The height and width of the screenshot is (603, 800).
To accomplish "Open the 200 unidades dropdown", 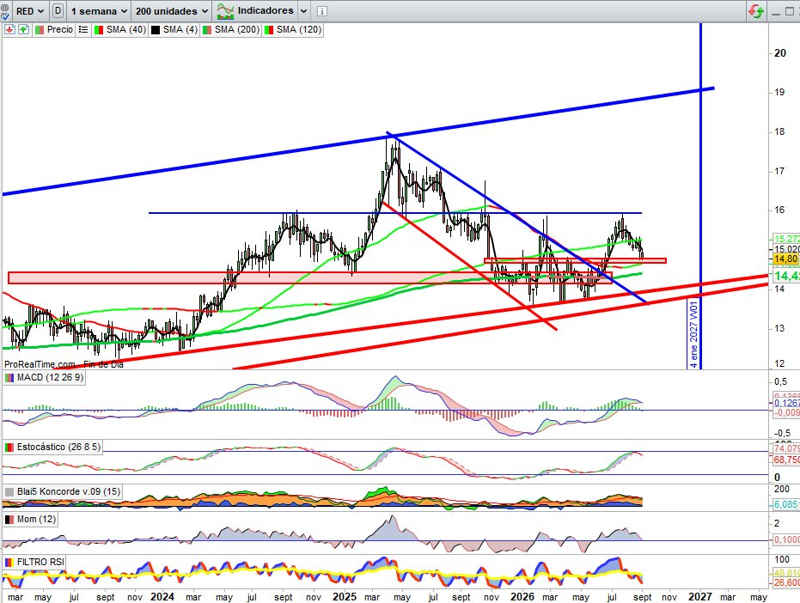I will [172, 11].
